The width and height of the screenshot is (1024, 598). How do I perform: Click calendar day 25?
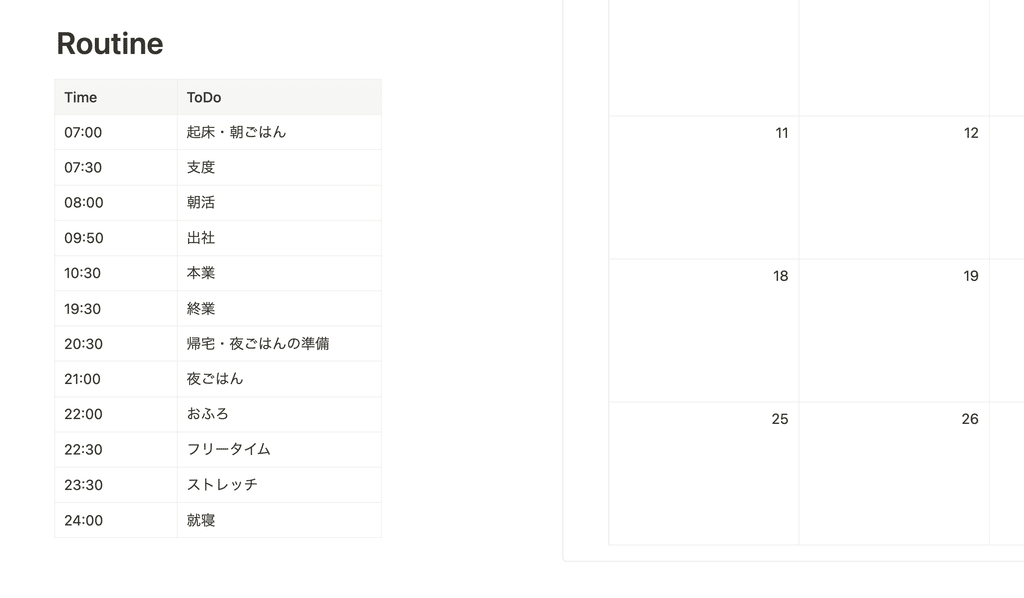(x=703, y=474)
